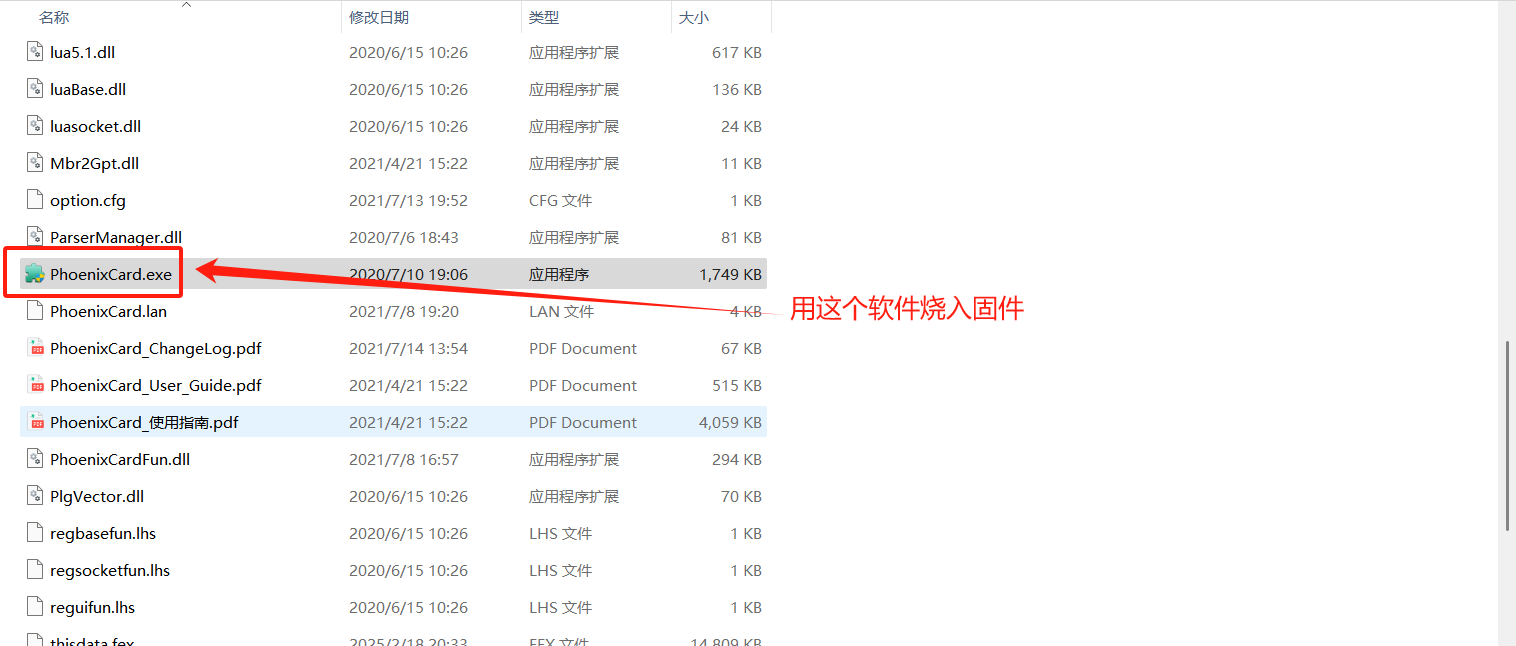Screen dimensions: 1516x646
Task: Click the date 2021/7/13 19:52 of option.cfg
Action: click(408, 200)
